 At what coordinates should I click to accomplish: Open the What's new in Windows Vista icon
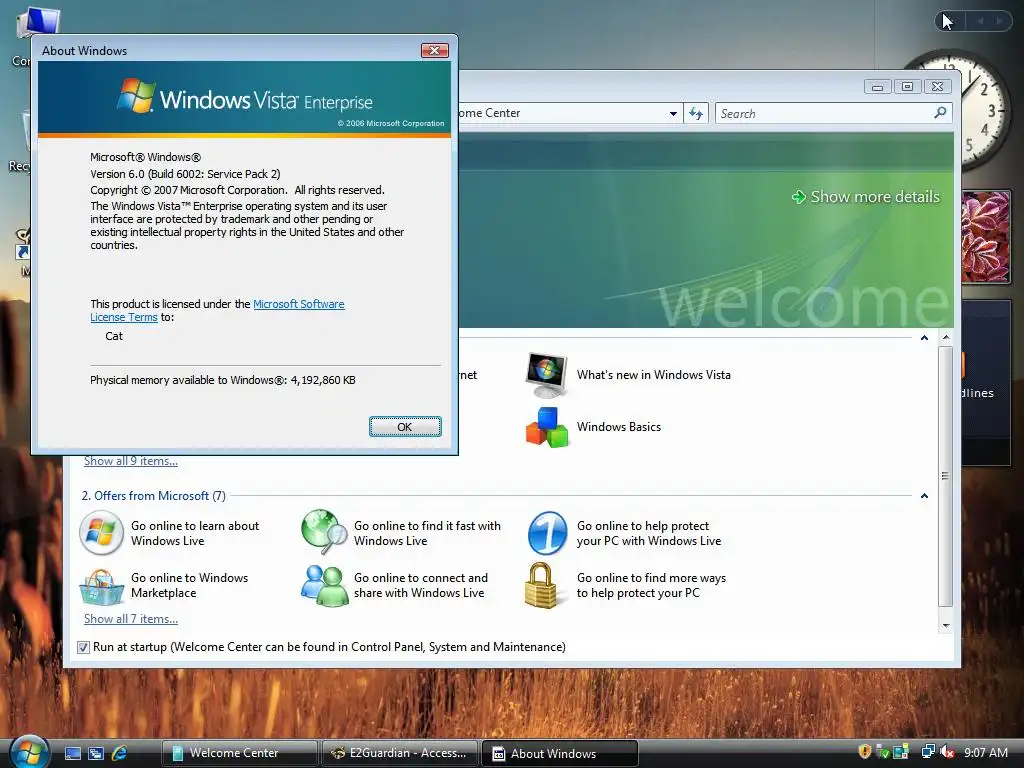click(x=547, y=375)
